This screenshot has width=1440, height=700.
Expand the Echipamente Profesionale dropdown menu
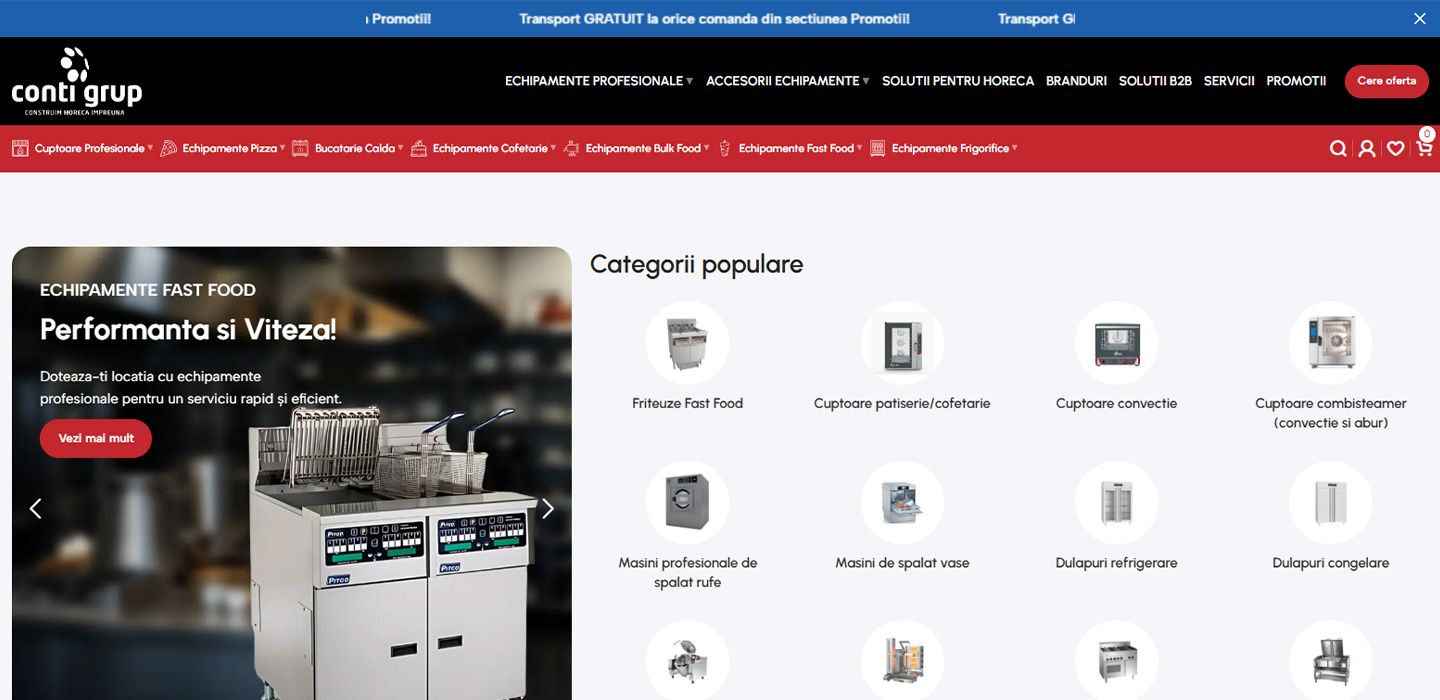598,81
